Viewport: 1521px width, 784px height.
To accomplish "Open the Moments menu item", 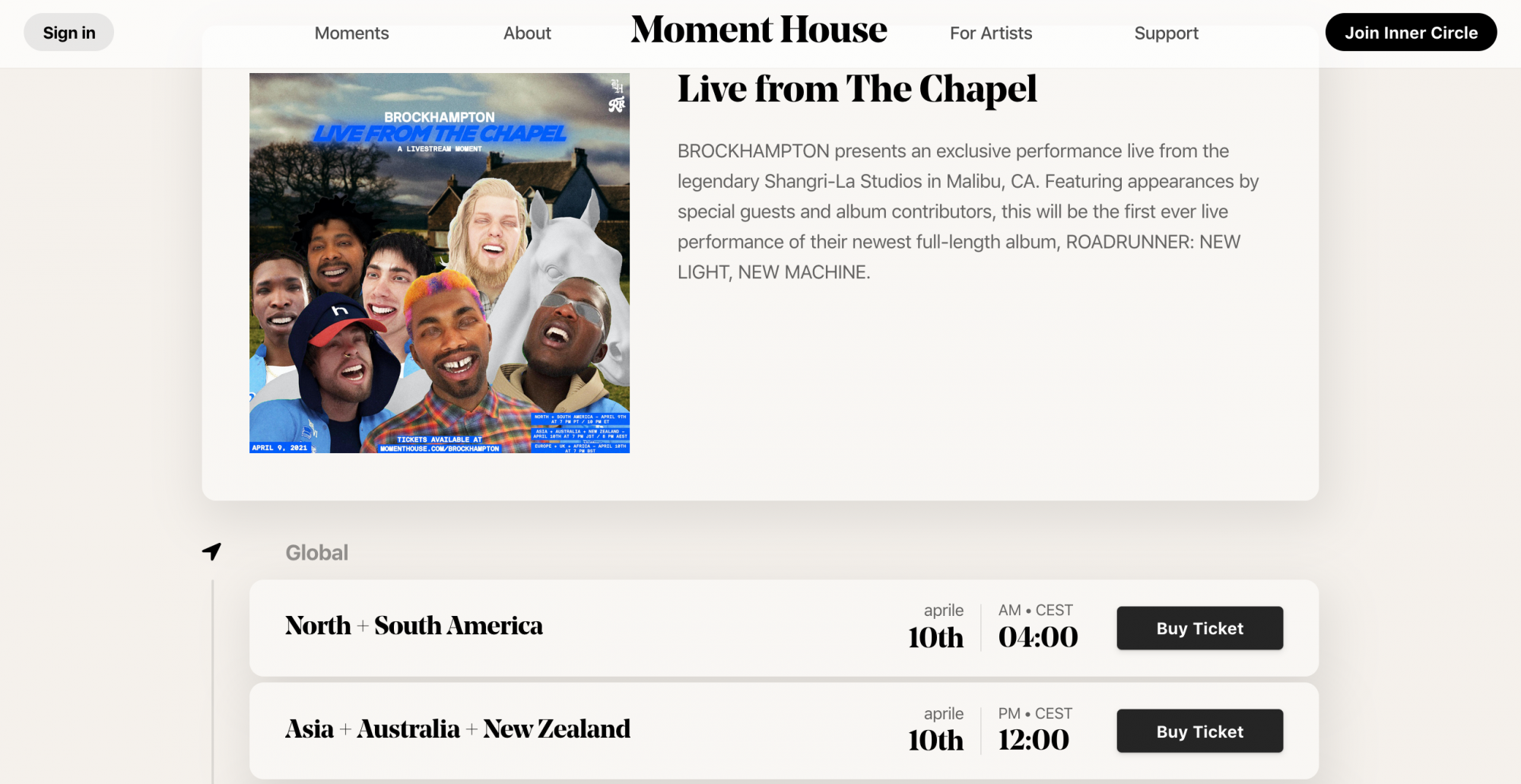I will (351, 33).
